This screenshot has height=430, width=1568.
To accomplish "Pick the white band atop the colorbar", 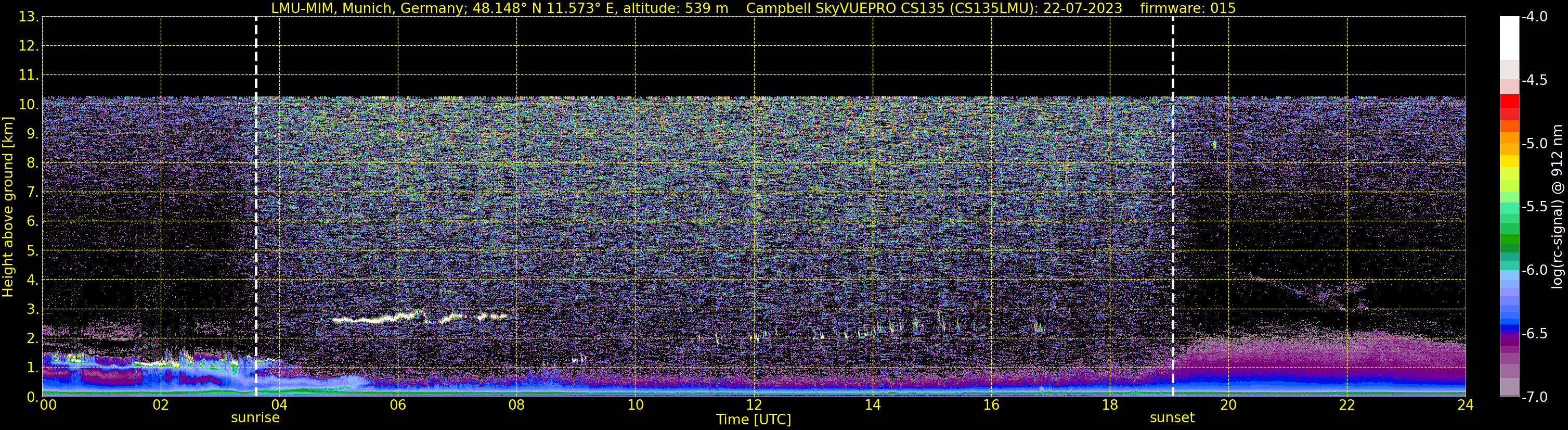I will point(1509,38).
